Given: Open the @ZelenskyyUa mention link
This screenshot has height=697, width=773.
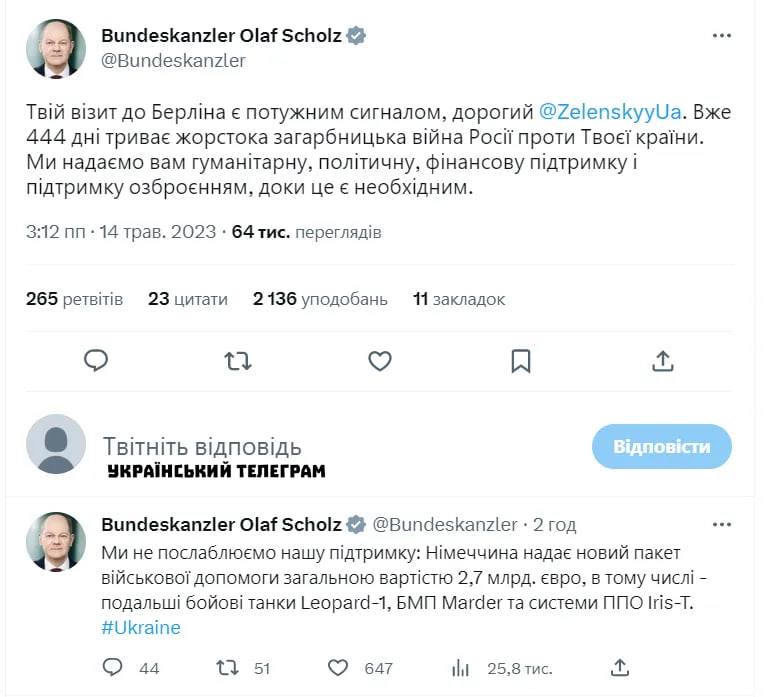Looking at the screenshot, I should tap(611, 111).
